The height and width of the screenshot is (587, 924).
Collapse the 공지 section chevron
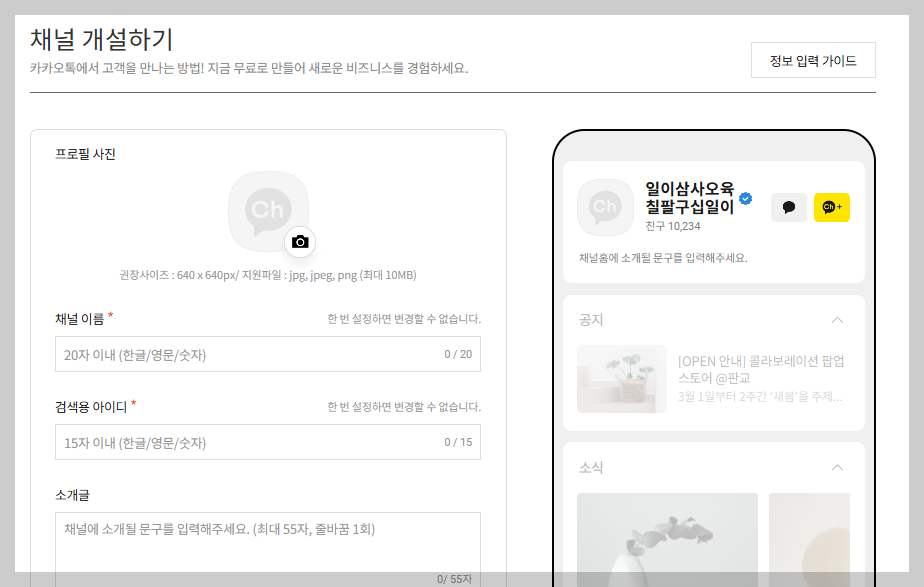point(837,320)
